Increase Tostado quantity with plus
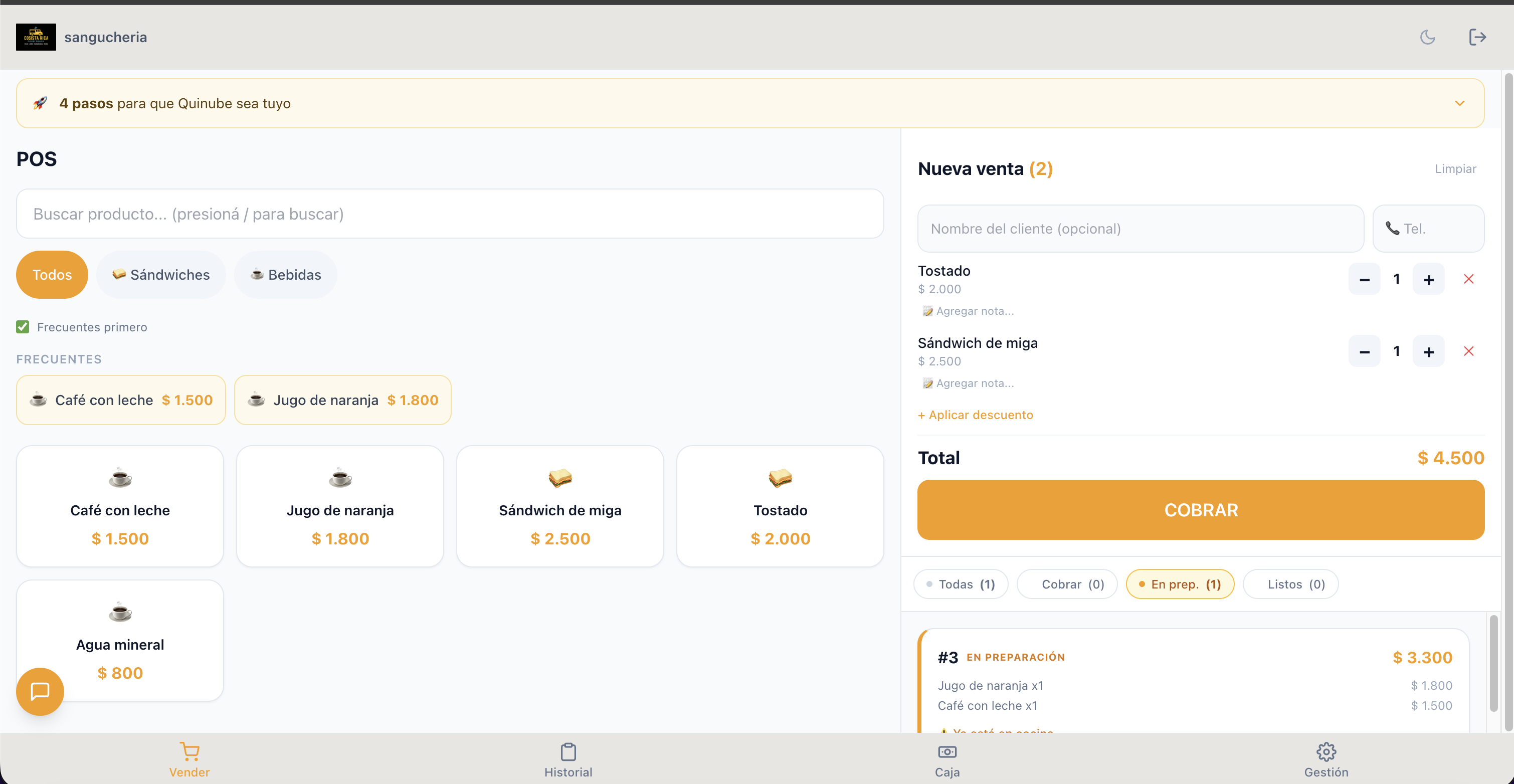This screenshot has height=784, width=1514. (x=1428, y=279)
